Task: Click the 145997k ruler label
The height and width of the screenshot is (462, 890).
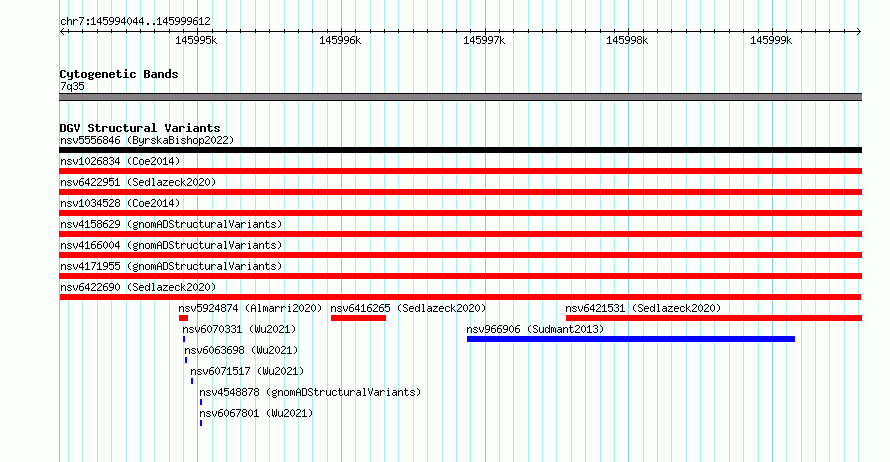Action: point(484,40)
